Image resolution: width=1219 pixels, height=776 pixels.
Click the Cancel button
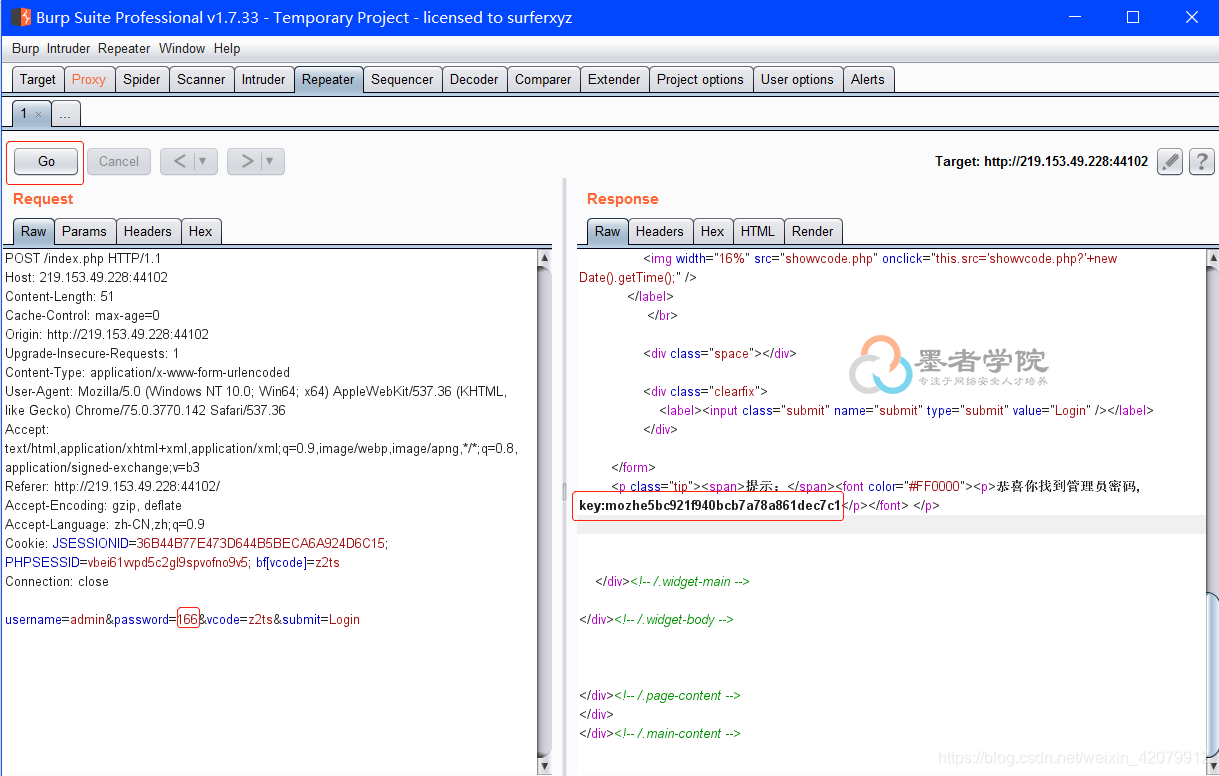tap(119, 161)
